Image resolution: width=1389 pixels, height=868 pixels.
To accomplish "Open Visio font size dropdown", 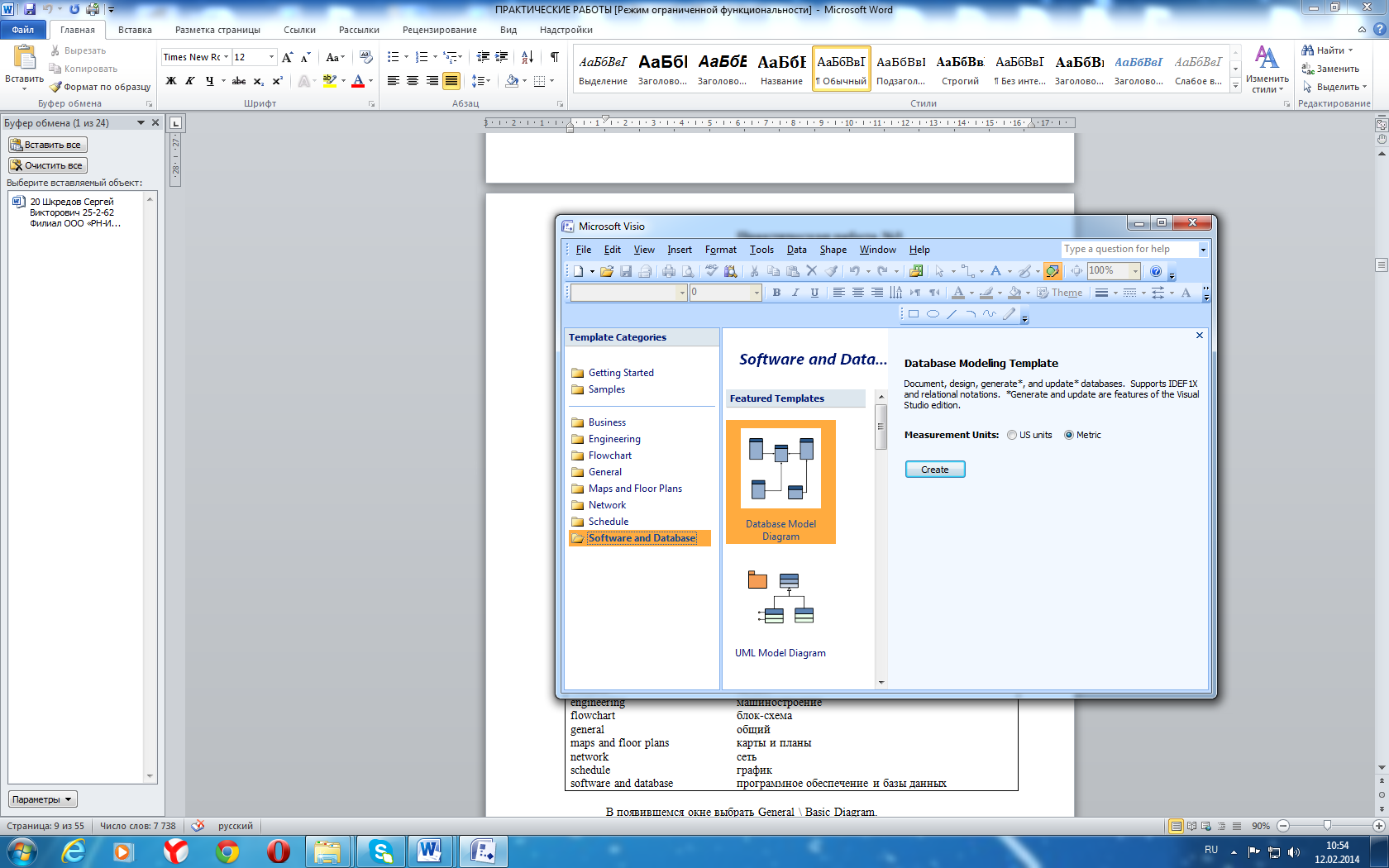I will click(x=756, y=293).
